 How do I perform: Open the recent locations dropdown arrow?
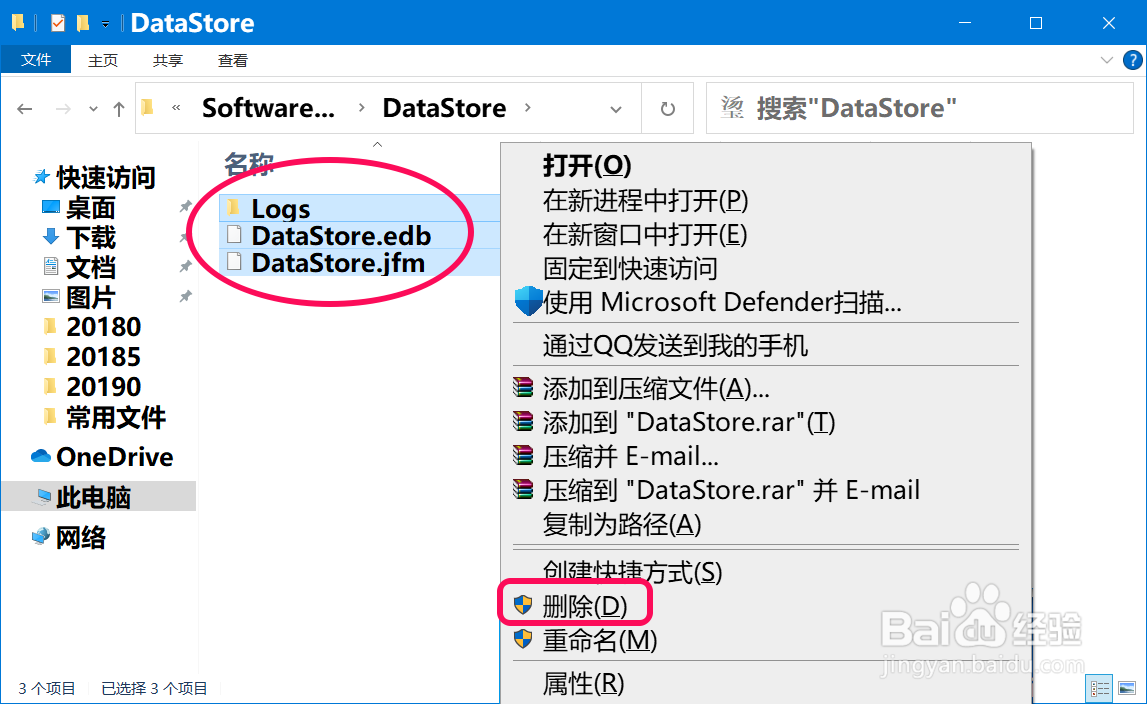click(x=93, y=109)
